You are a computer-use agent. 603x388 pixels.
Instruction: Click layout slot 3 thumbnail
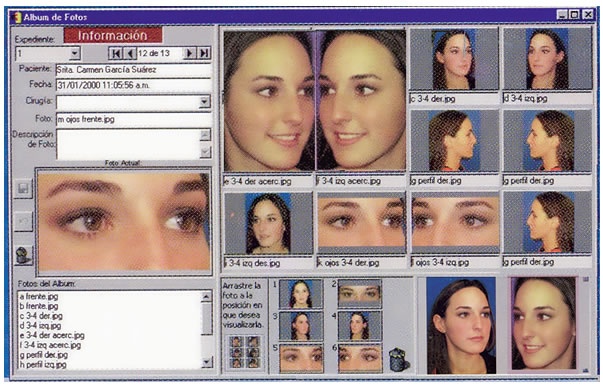[301, 326]
